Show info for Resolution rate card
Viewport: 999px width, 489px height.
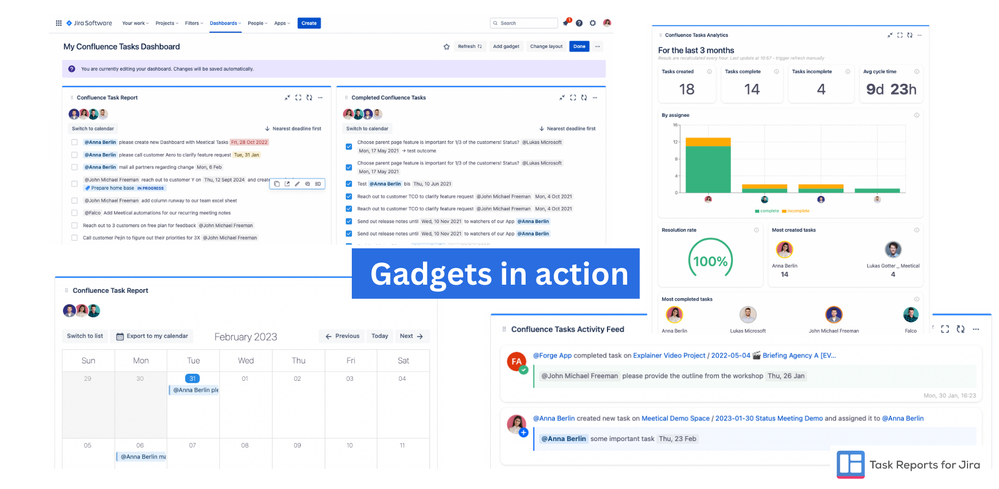click(756, 230)
